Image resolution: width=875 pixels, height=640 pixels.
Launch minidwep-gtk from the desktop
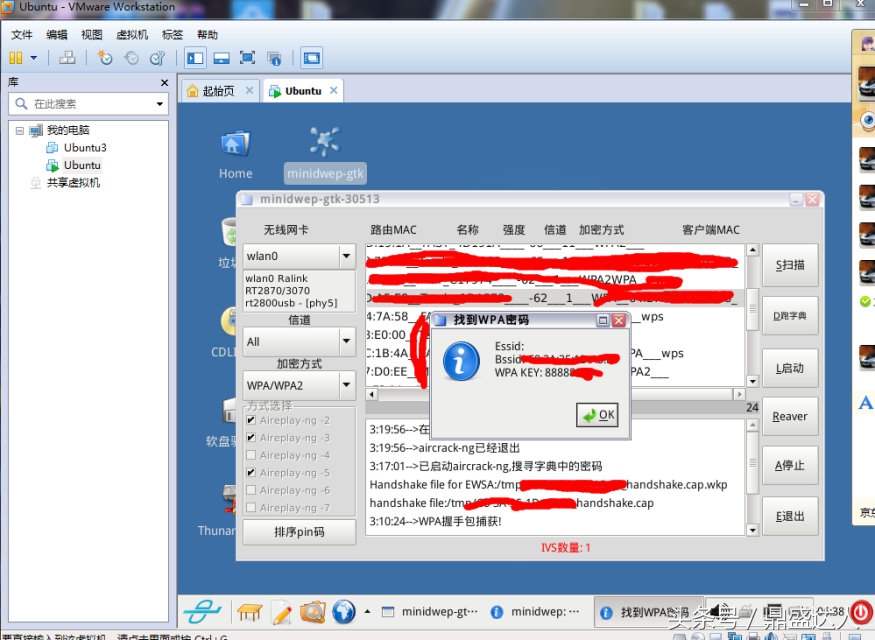point(322,145)
